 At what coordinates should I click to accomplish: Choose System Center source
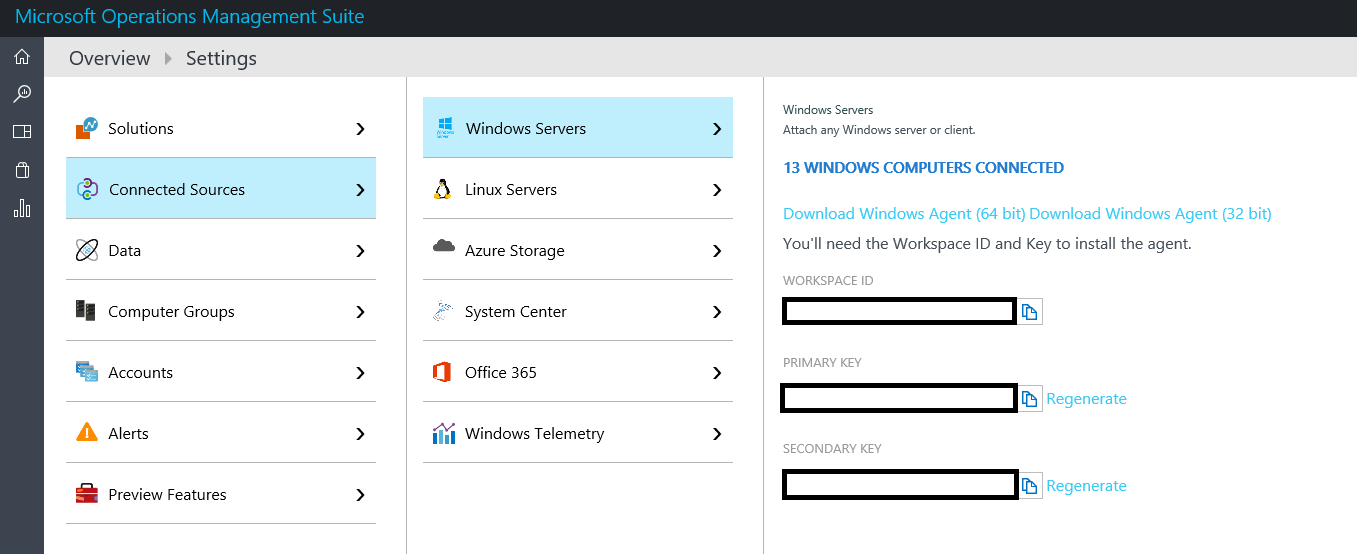pos(578,311)
